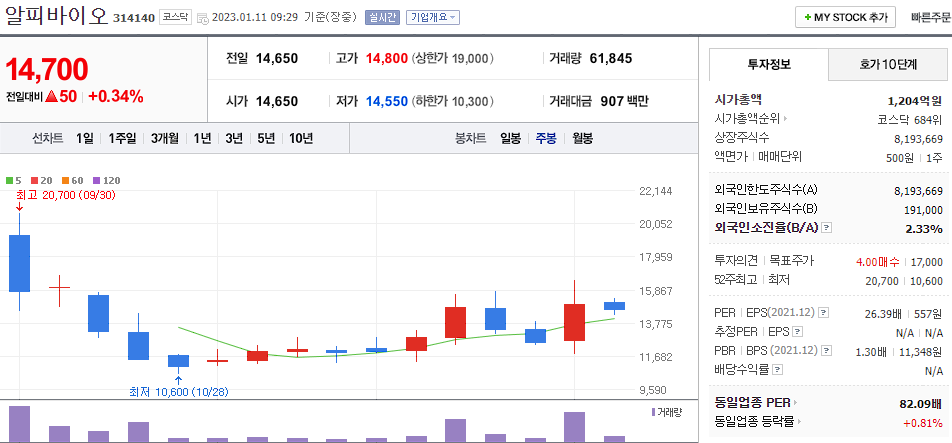Click the +0.81% sector change value
This screenshot has height=443, width=952.
pyautogui.click(x=923, y=422)
